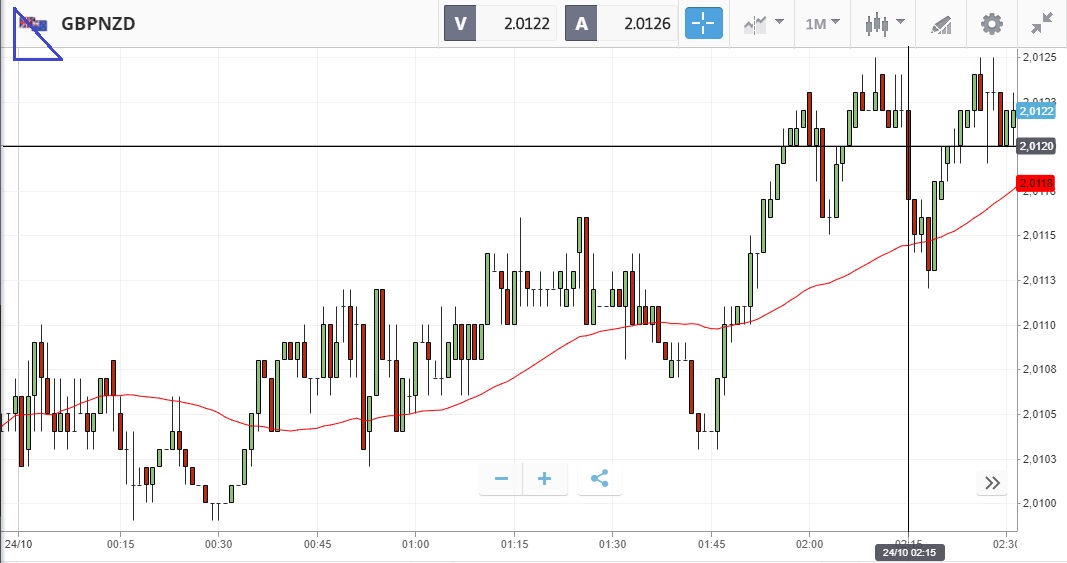Click the share chart icon
Screen dimensions: 1067x563
[x=600, y=479]
